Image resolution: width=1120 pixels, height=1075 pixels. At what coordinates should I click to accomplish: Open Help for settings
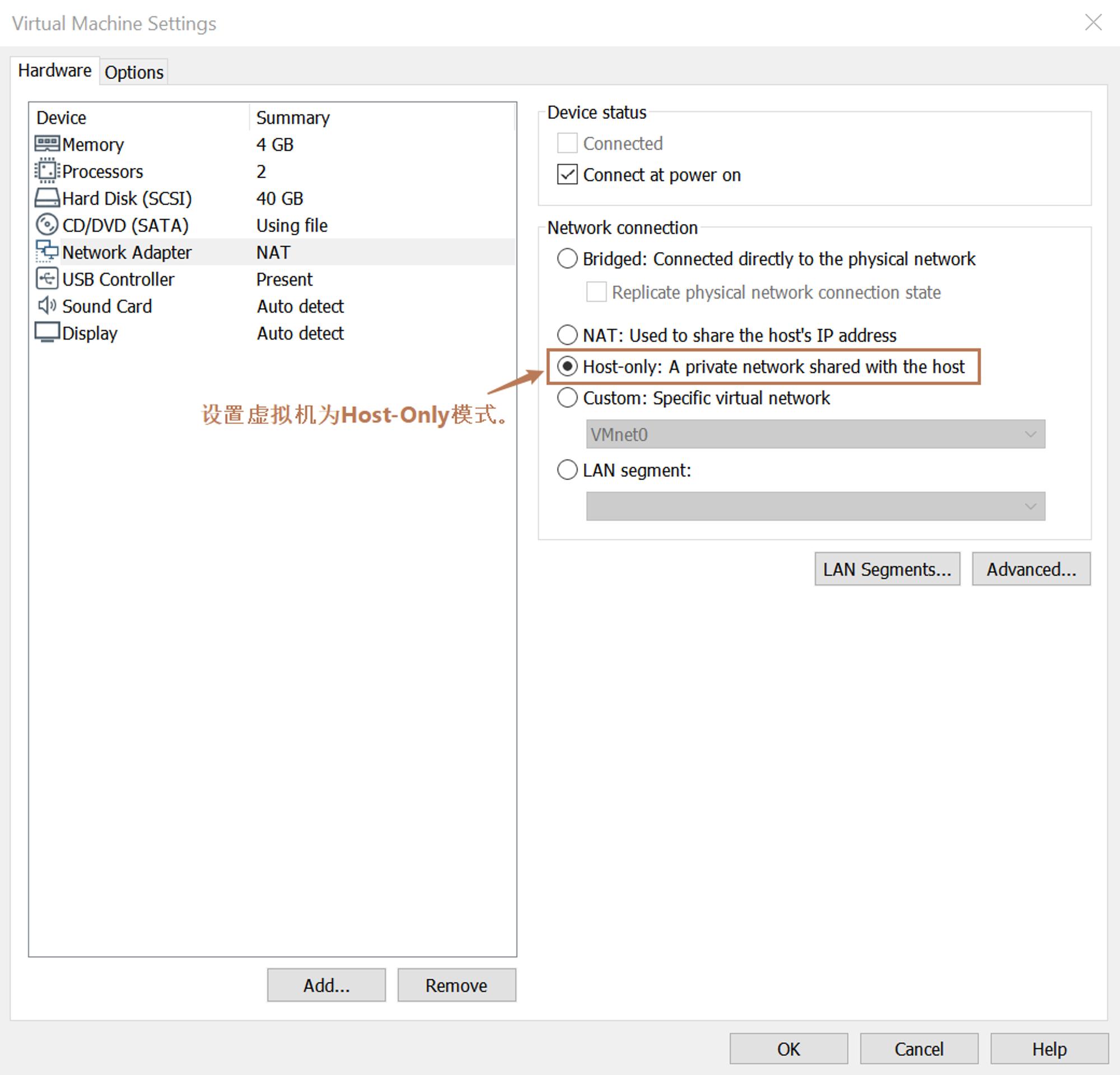(1049, 1049)
